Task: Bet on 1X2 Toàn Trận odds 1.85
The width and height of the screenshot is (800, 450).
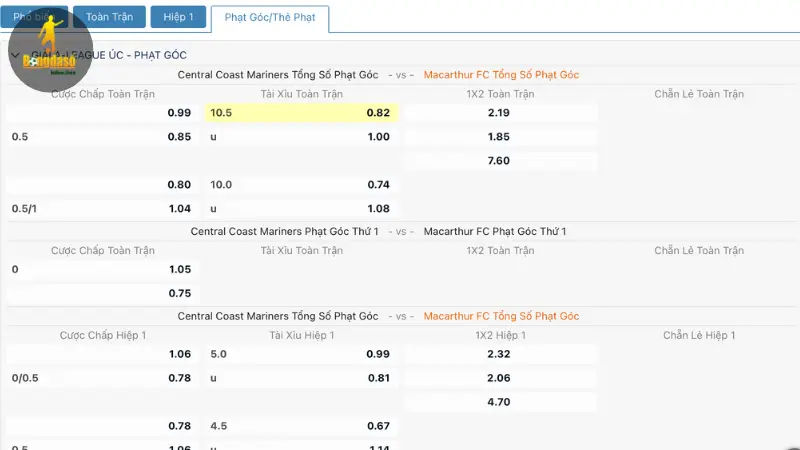Action: point(499,137)
